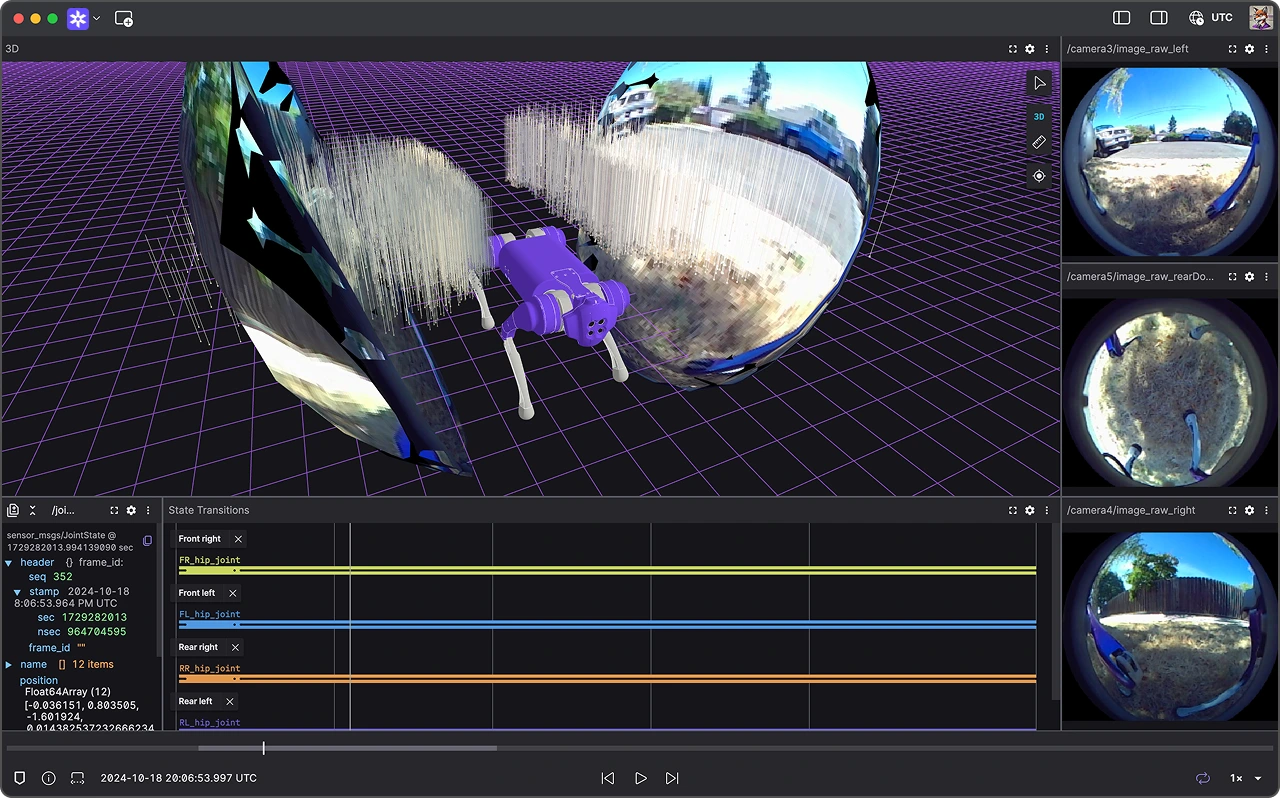Fullscreen the State Transitions panel

click(1013, 510)
